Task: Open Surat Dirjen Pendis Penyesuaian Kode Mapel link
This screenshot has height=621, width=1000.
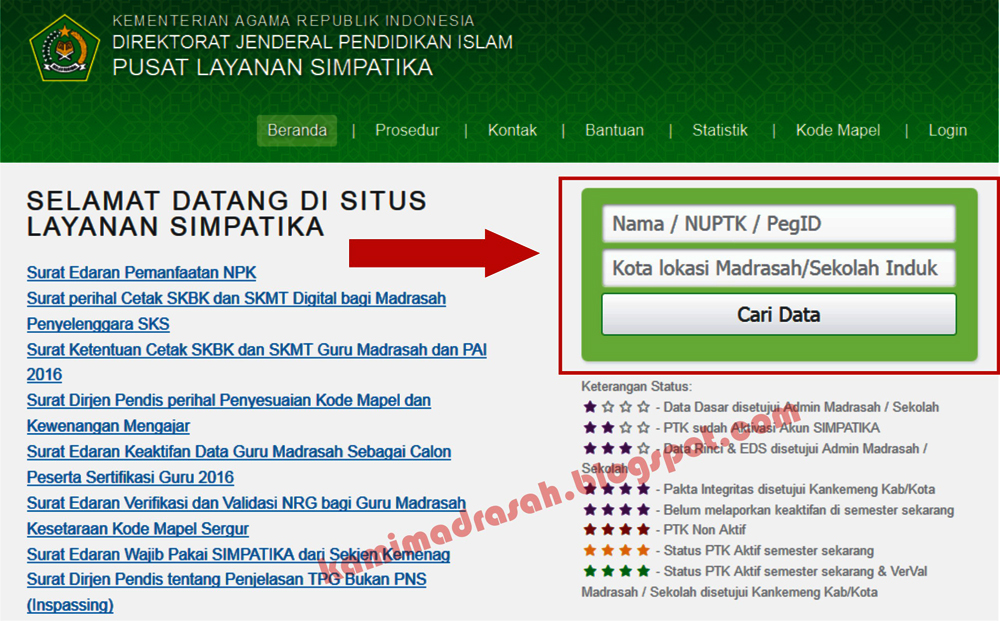Action: pos(228,413)
